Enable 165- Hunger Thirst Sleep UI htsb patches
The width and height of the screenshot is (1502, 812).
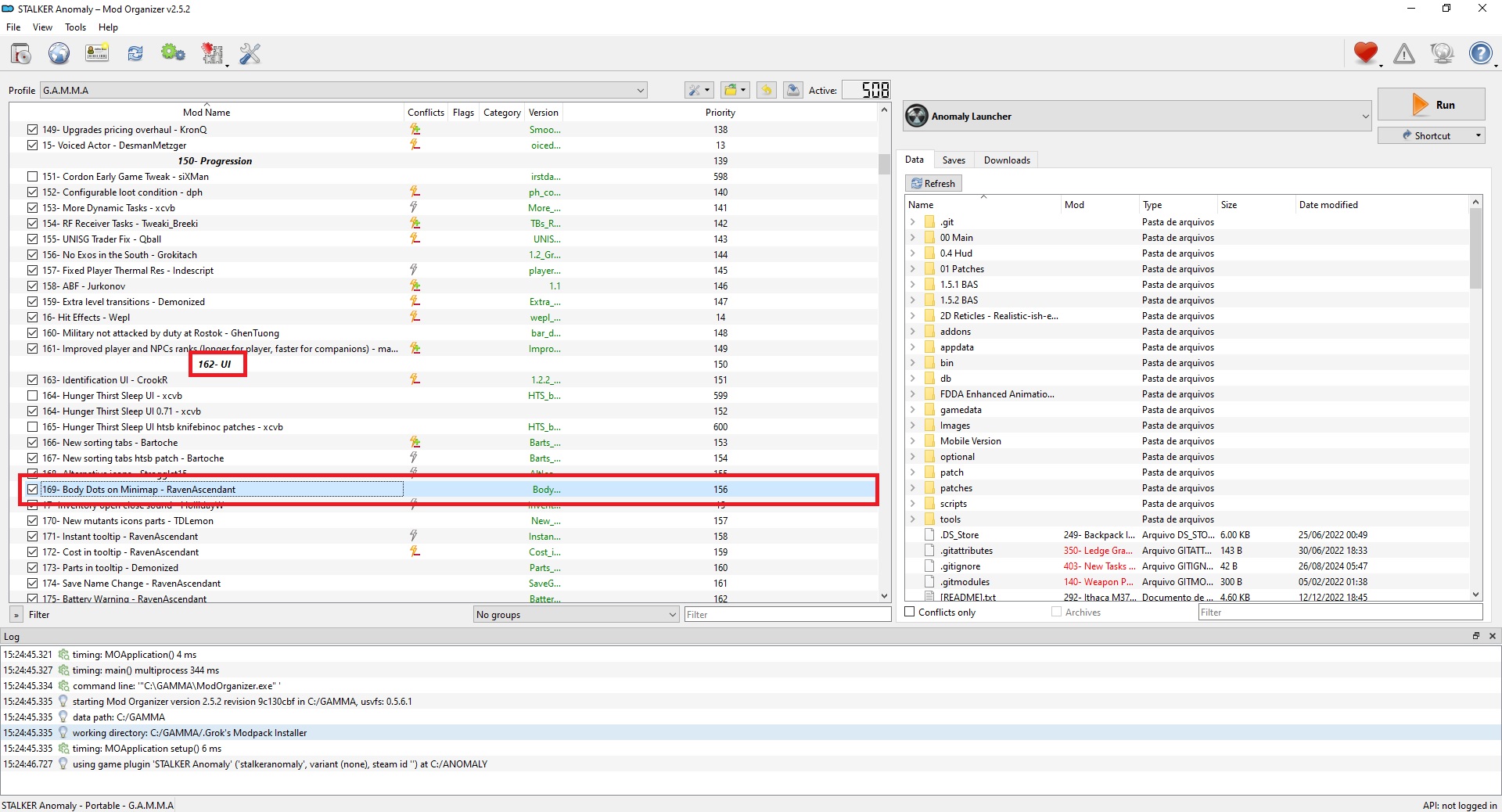point(32,427)
